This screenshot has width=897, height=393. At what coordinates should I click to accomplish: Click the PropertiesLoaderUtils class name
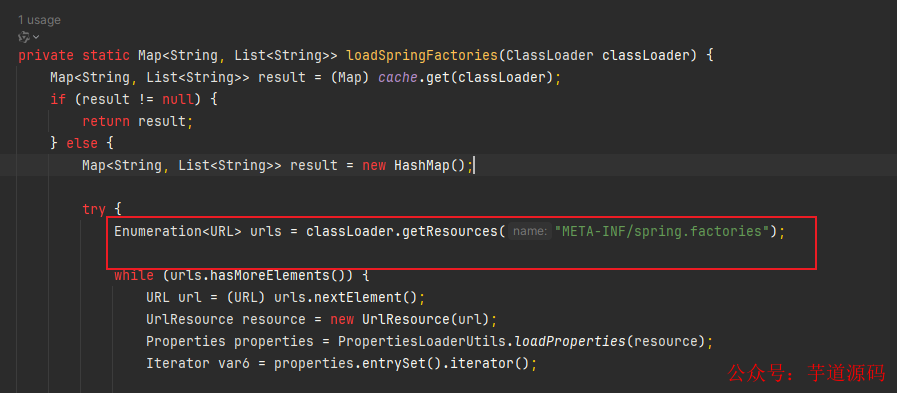[x=422, y=342]
